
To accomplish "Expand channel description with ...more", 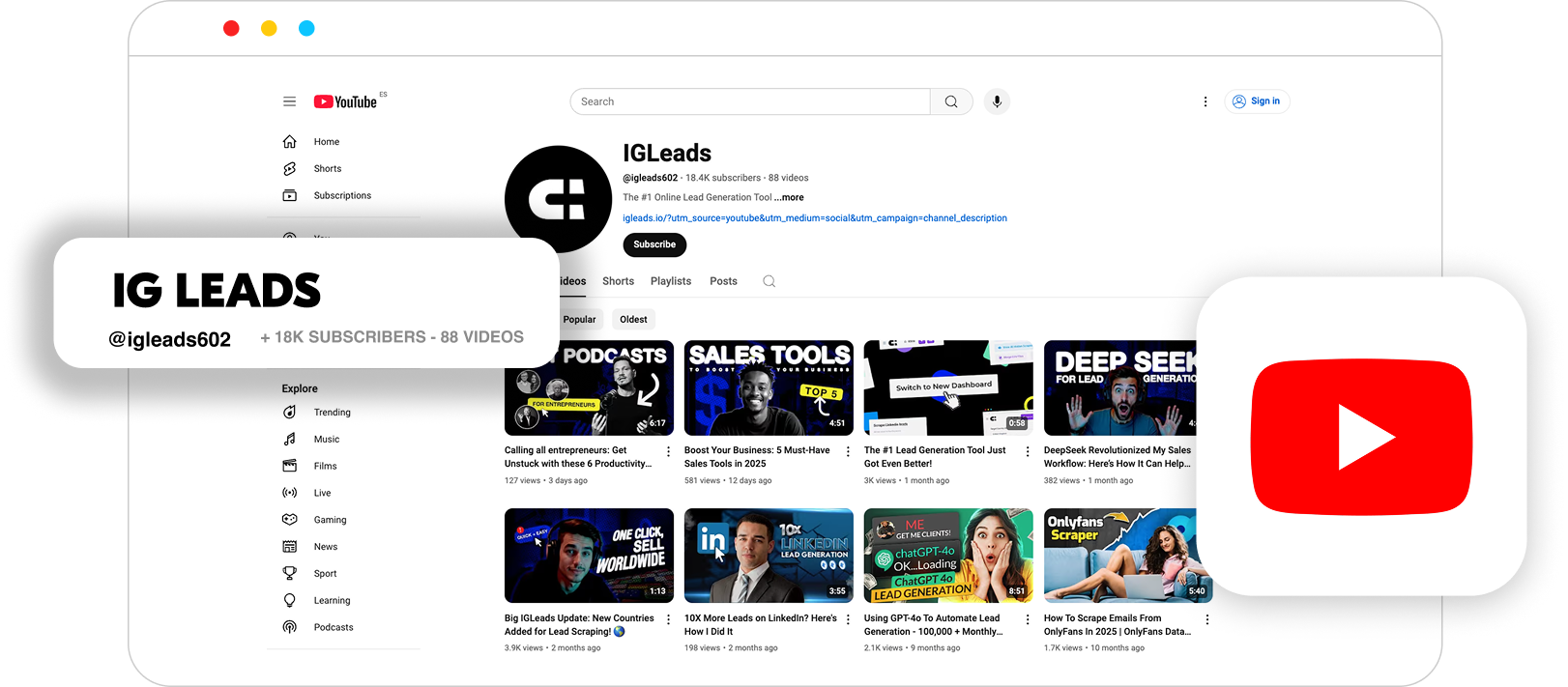I will coord(790,197).
